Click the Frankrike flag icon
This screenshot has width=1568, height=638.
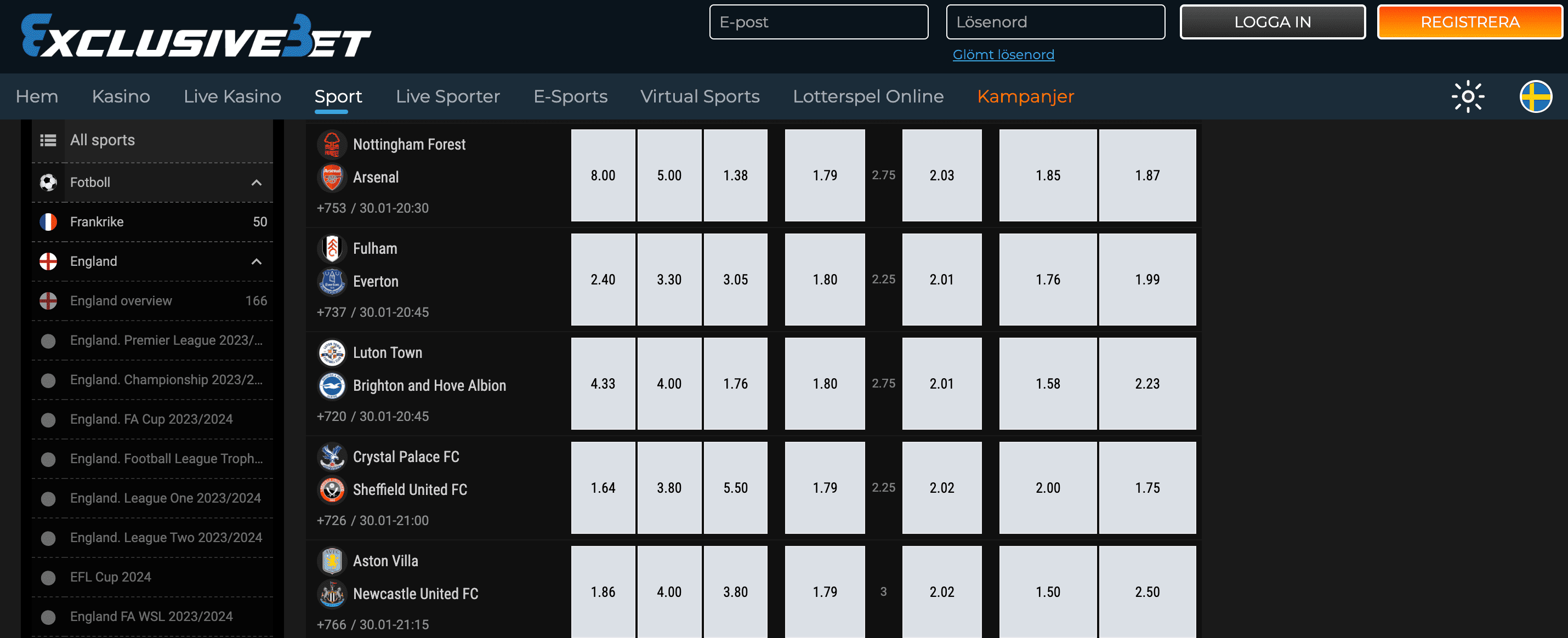pyautogui.click(x=48, y=221)
